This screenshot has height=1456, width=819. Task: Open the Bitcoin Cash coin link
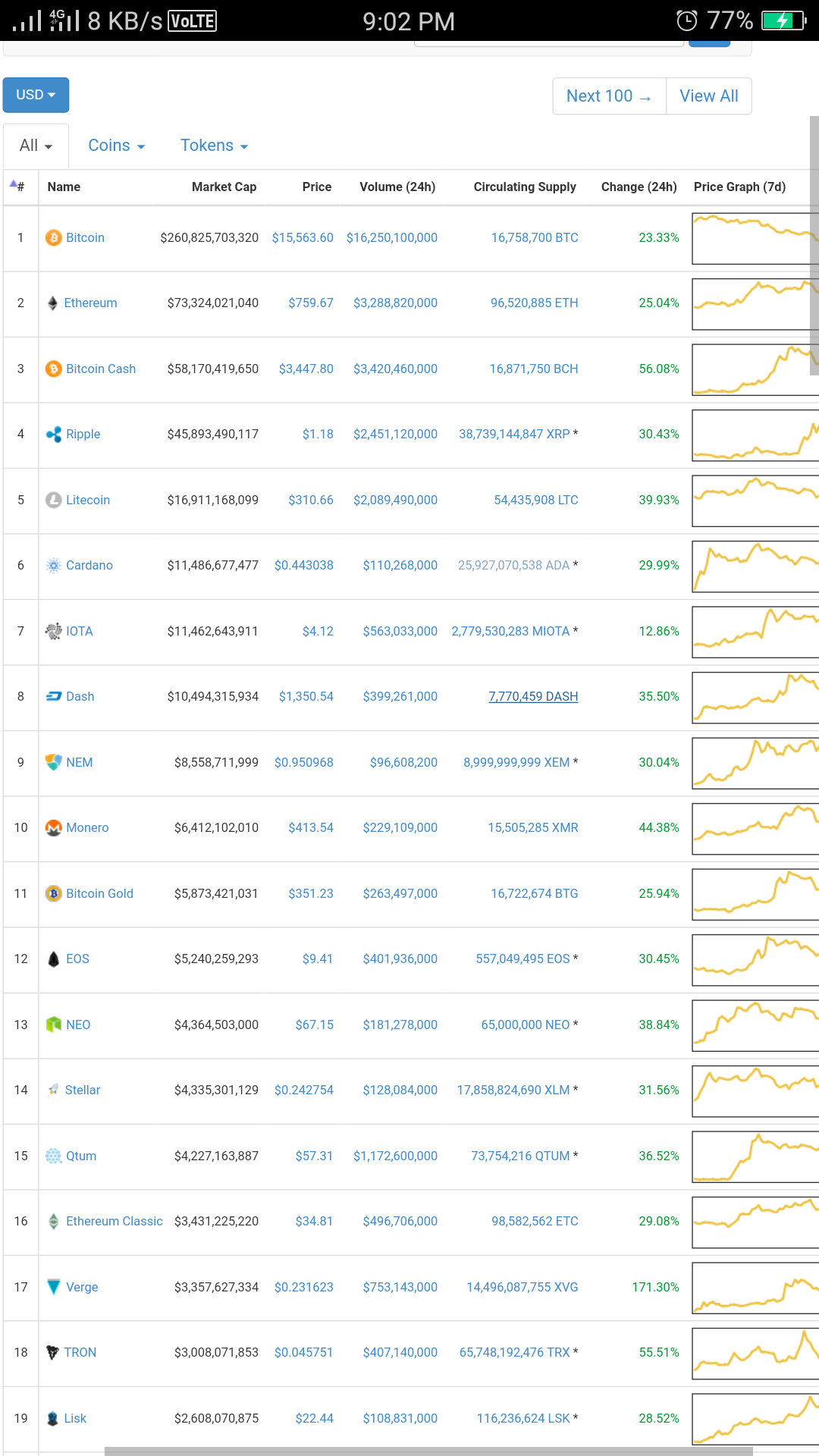(x=101, y=369)
